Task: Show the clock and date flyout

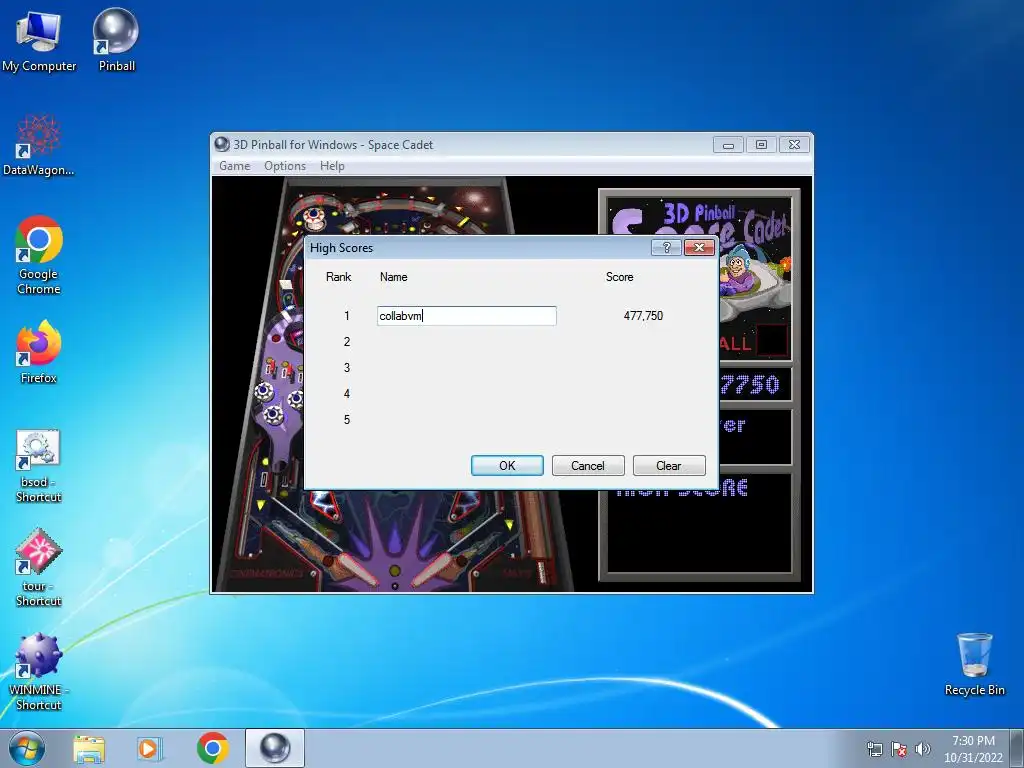Action: pos(973,749)
